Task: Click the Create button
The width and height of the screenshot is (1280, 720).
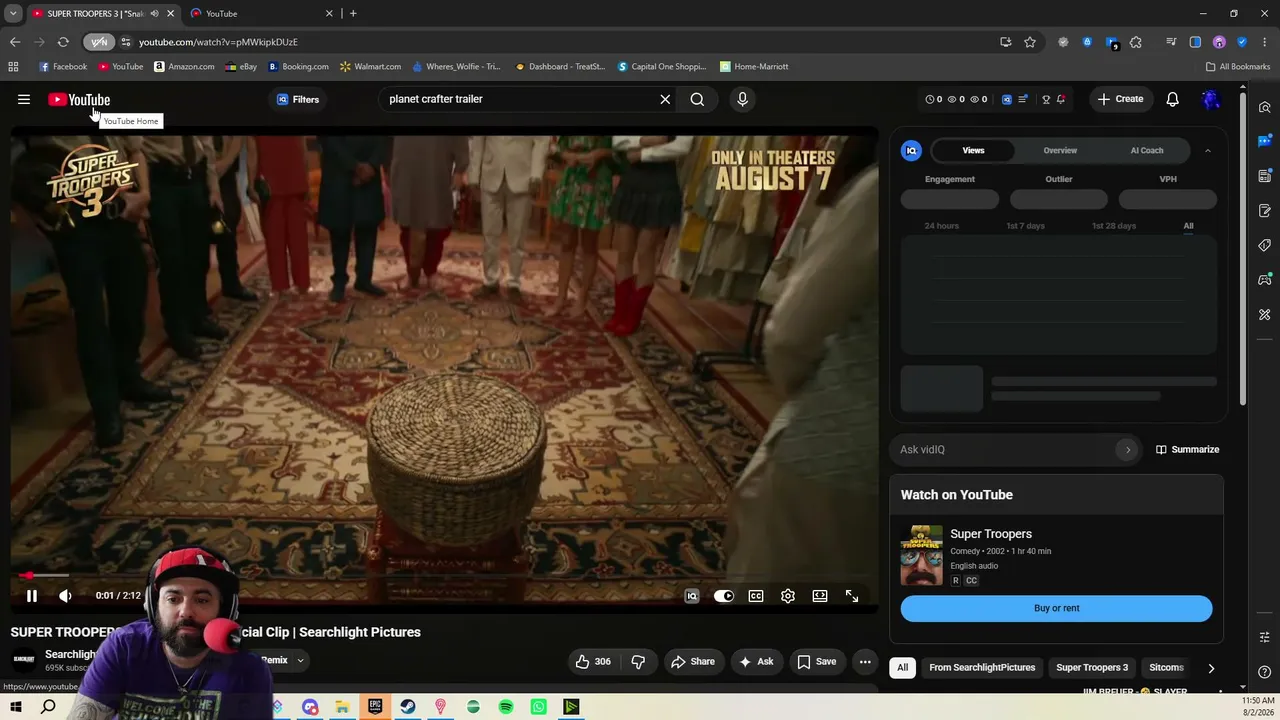Action: (x=1120, y=99)
